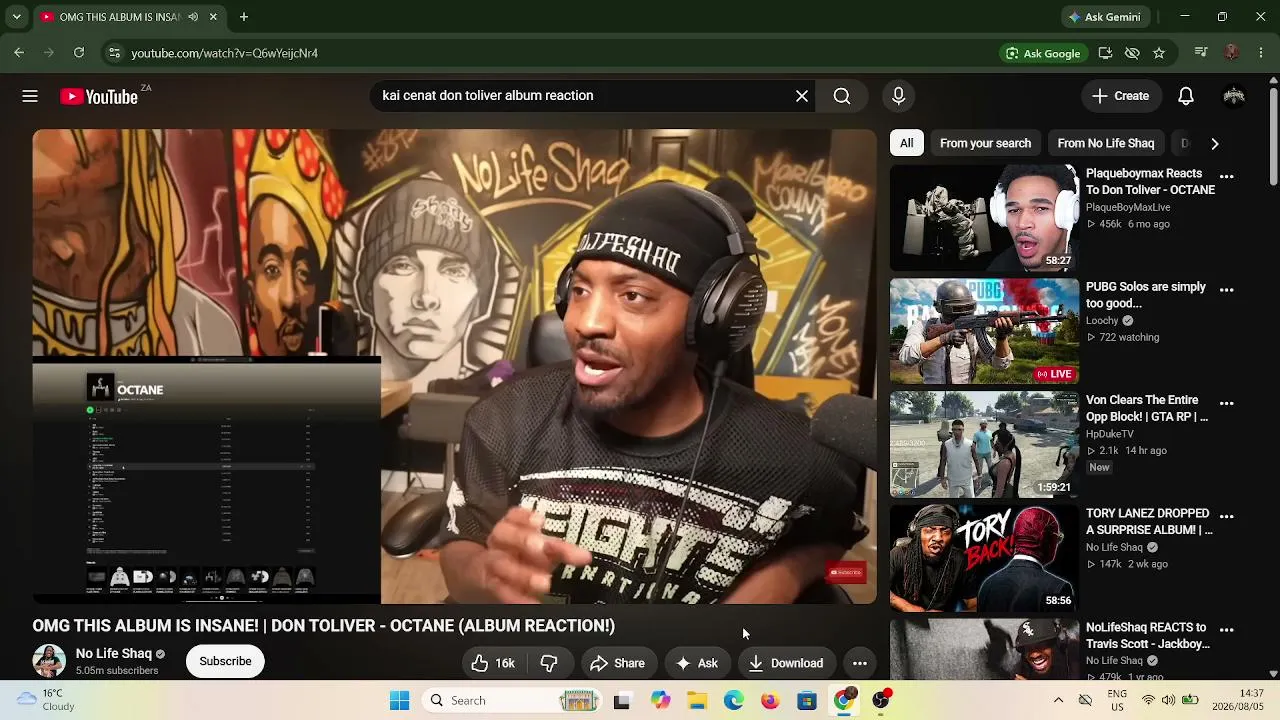1280x720 pixels.
Task: Click the Chrome address bar URL
Action: tap(224, 53)
